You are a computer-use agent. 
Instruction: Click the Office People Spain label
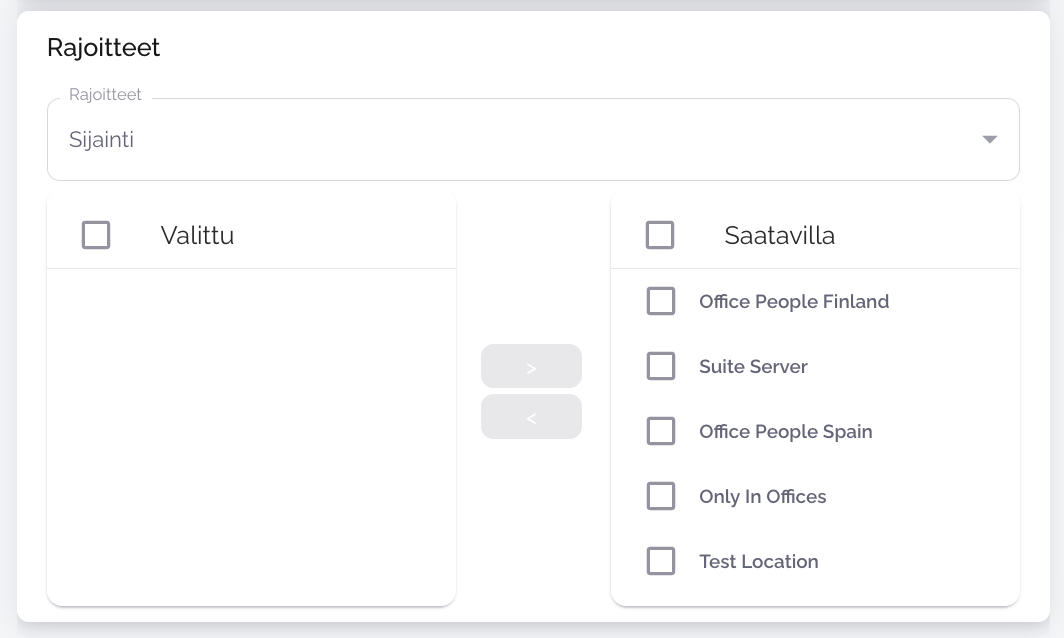[786, 431]
